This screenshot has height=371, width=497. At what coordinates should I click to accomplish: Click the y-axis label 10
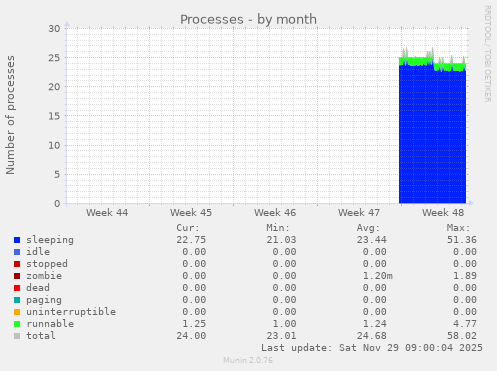point(54,145)
